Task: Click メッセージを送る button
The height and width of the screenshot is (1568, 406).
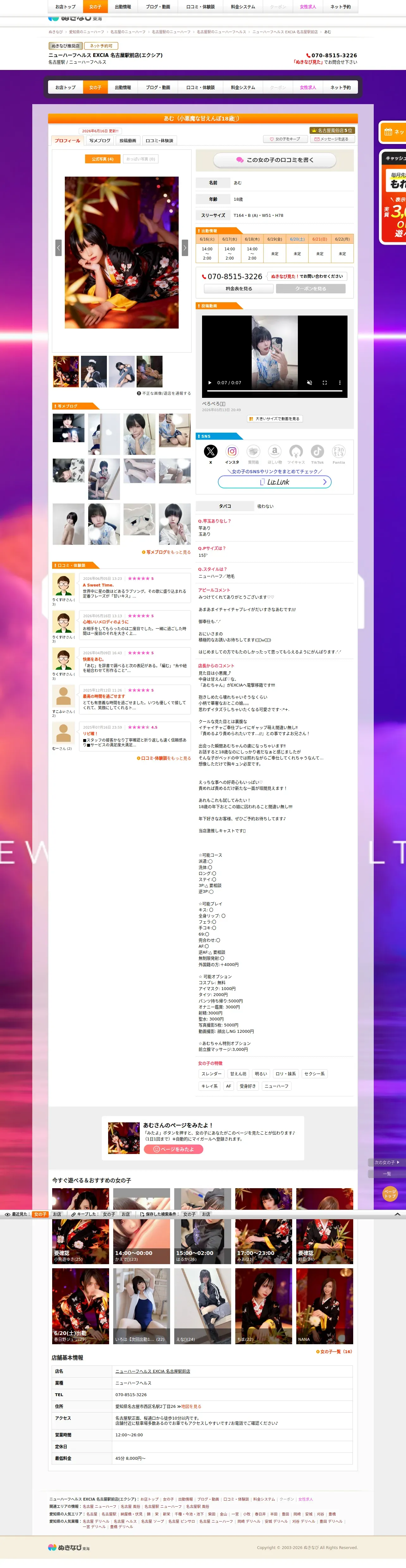Action: click(x=331, y=139)
